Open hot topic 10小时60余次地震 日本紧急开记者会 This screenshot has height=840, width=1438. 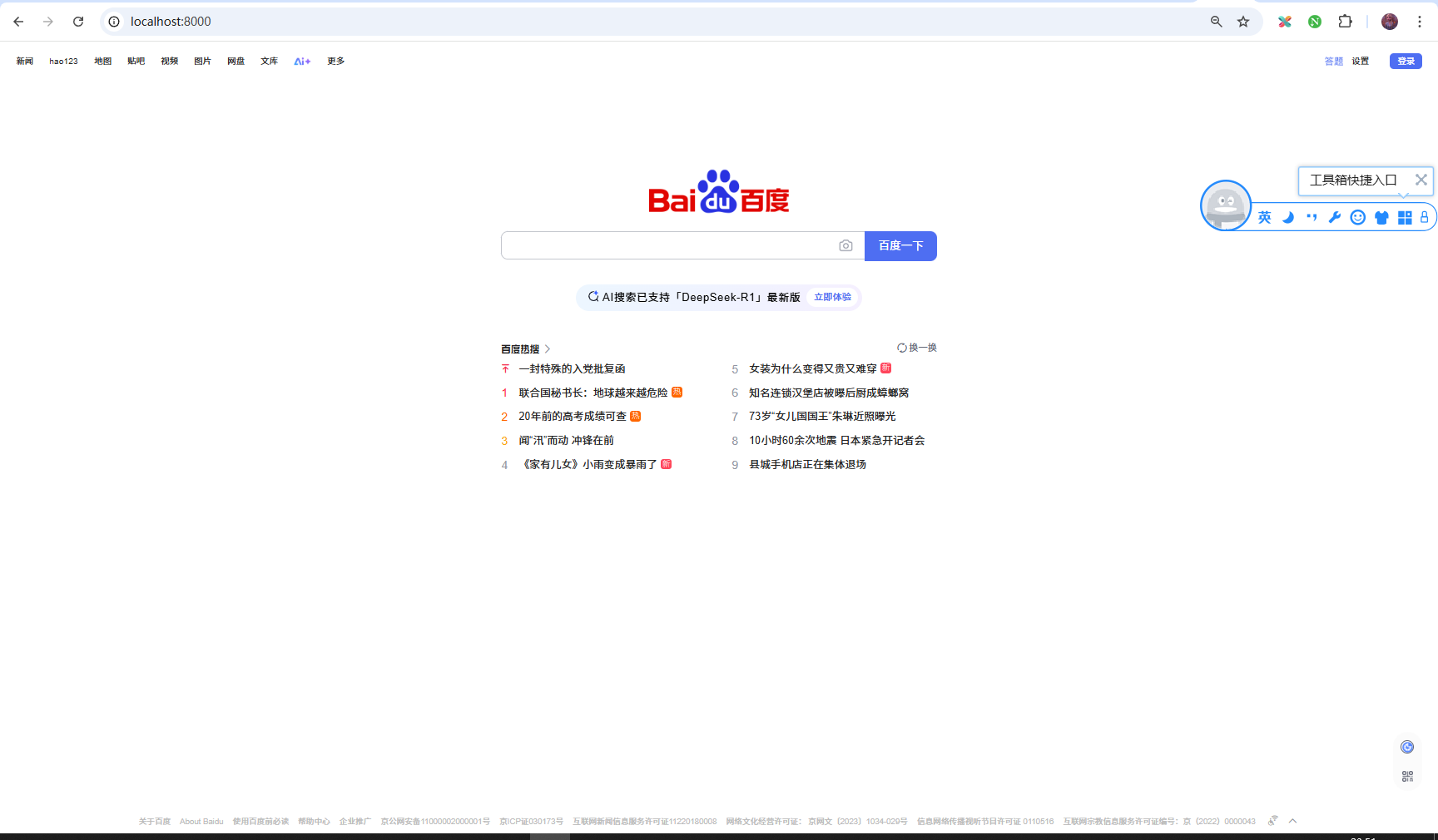(837, 440)
